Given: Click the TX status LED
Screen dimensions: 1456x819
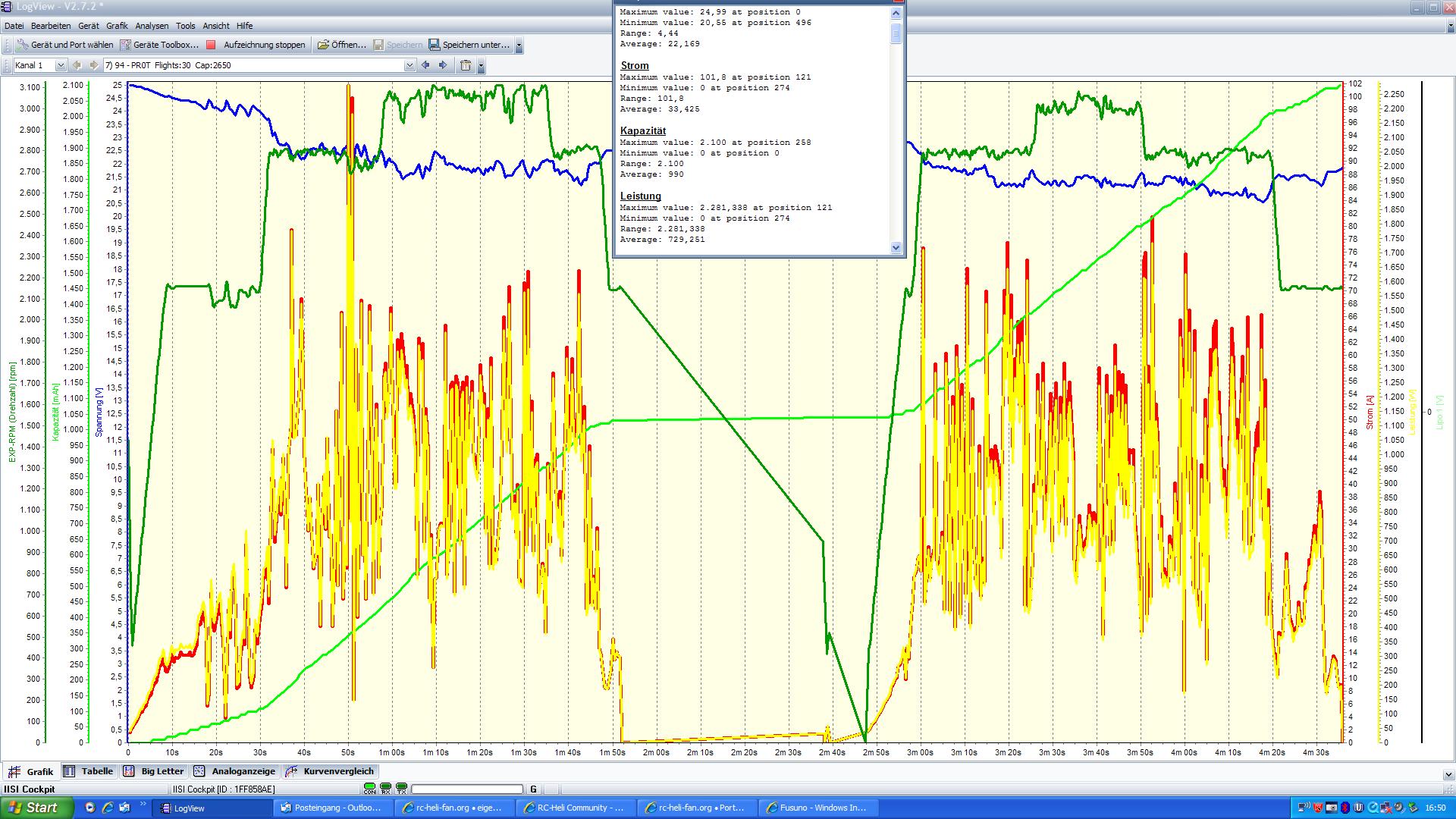Looking at the screenshot, I should click(401, 789).
